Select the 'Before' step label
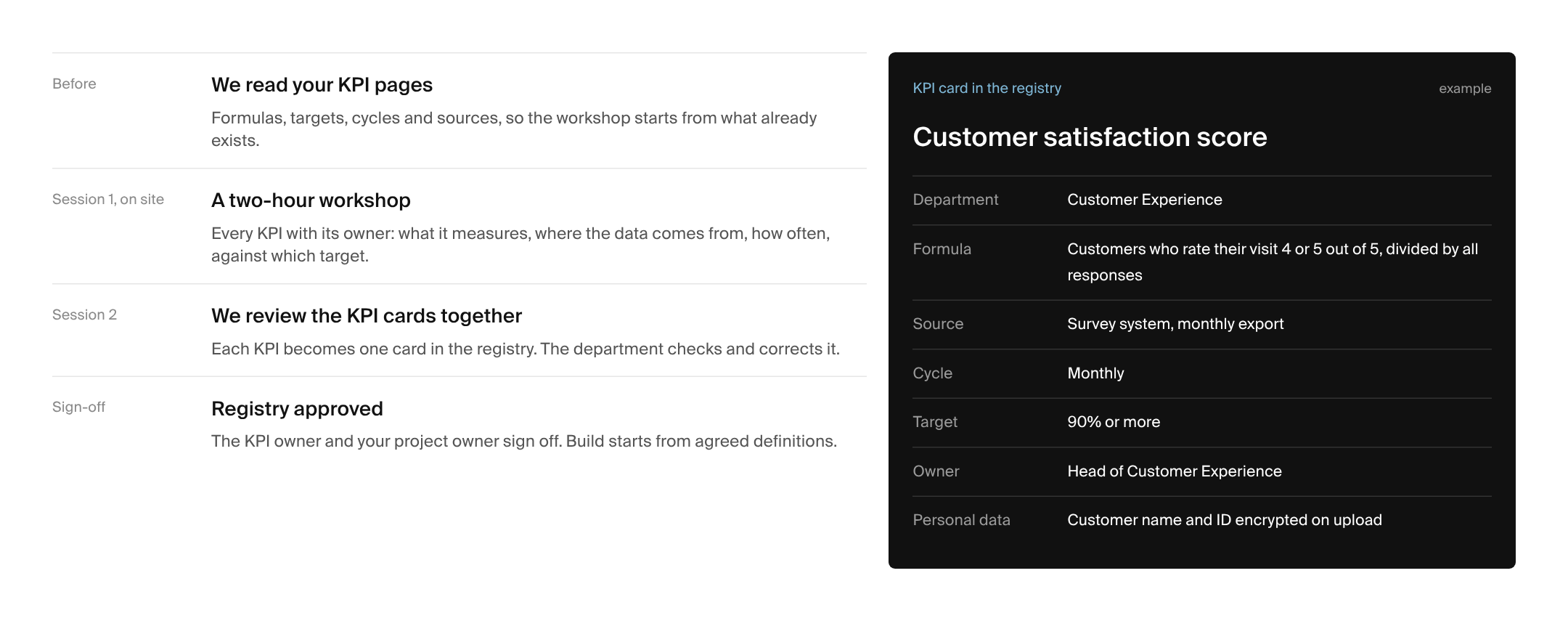 coord(74,84)
